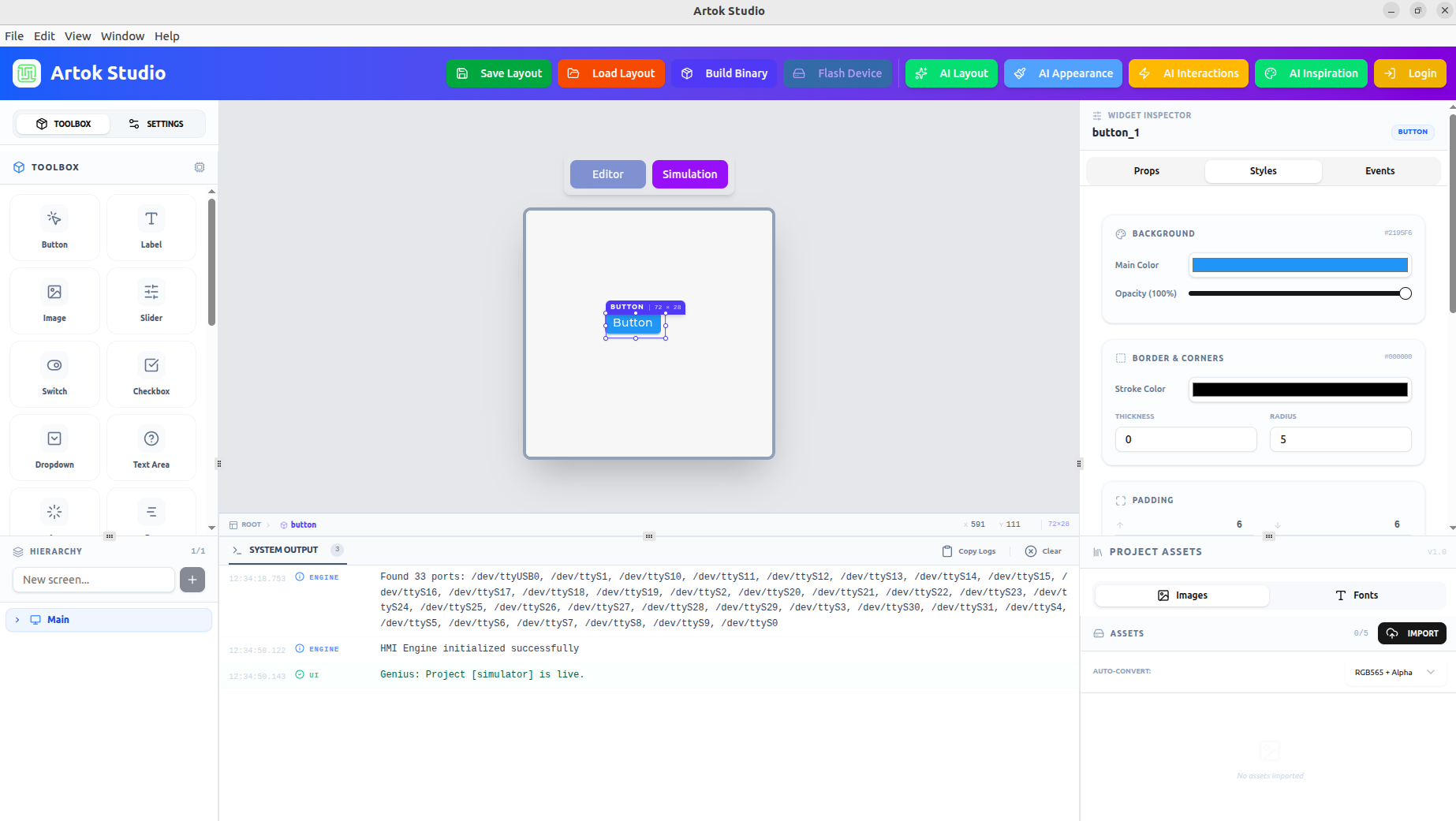
Task: Copy the system output logs
Action: [969, 550]
